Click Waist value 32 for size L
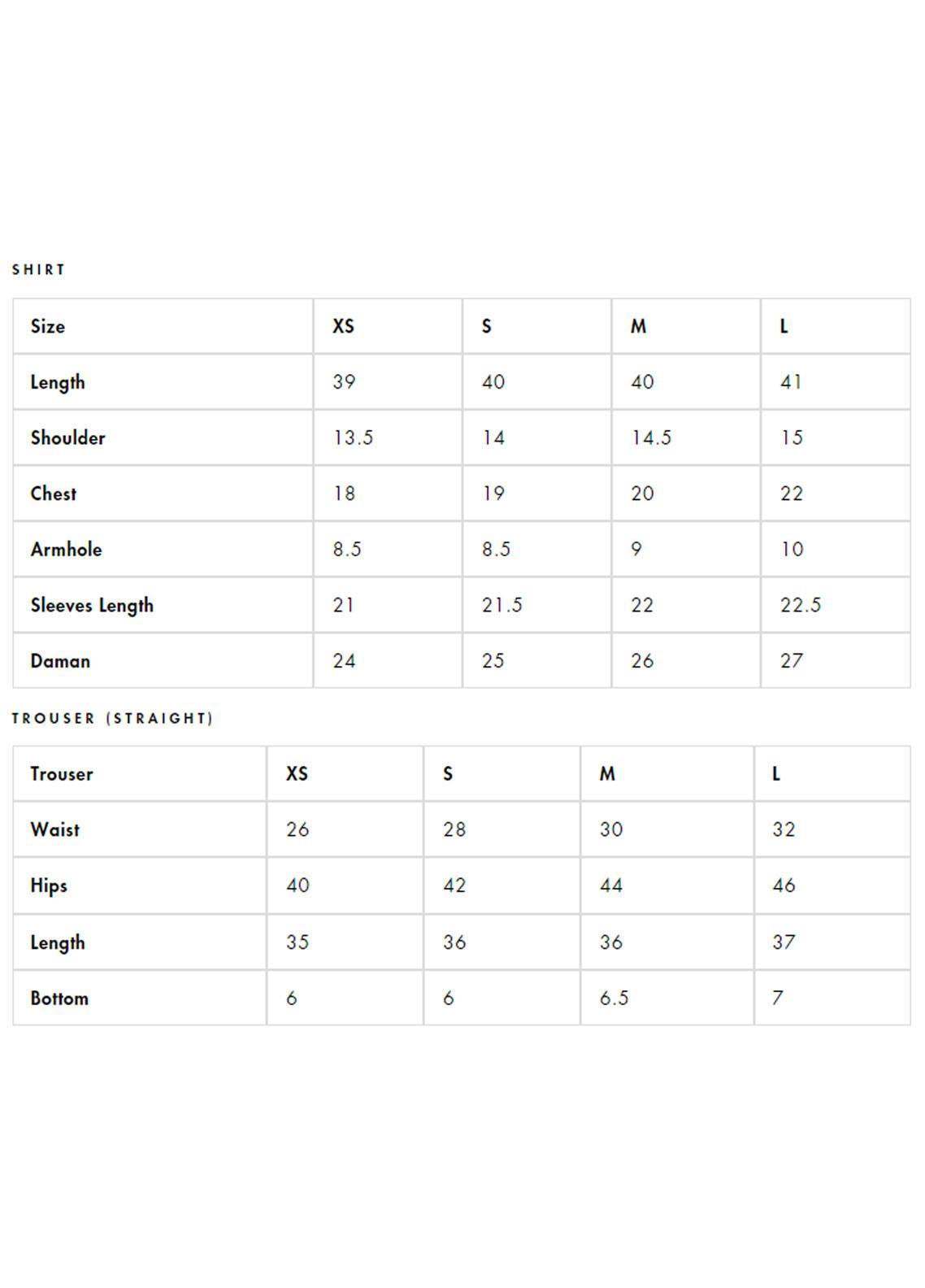 [784, 829]
